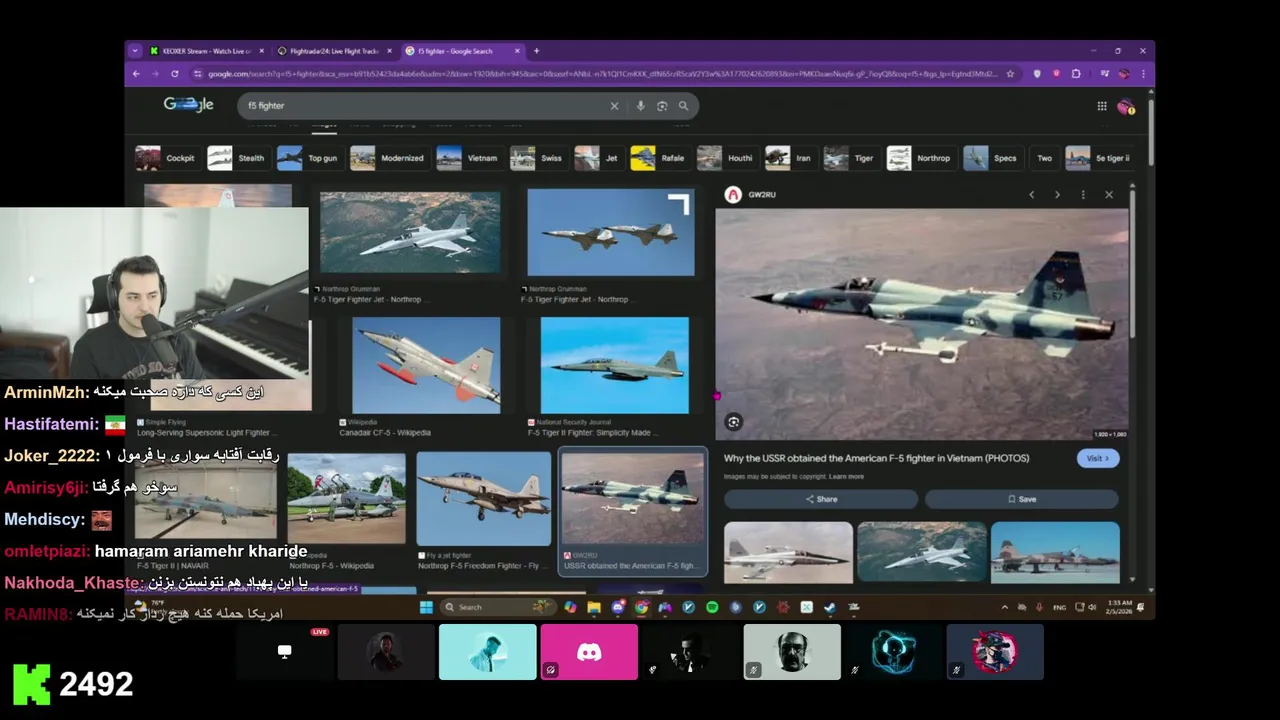This screenshot has width=1280, height=720.
Task: Open Spotify from the taskbar
Action: [x=712, y=607]
